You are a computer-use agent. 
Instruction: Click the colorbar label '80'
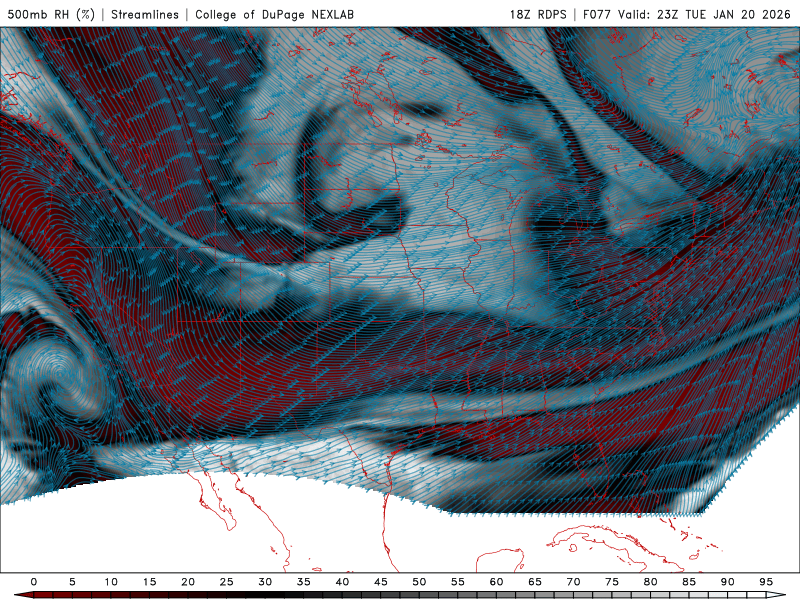(650, 582)
